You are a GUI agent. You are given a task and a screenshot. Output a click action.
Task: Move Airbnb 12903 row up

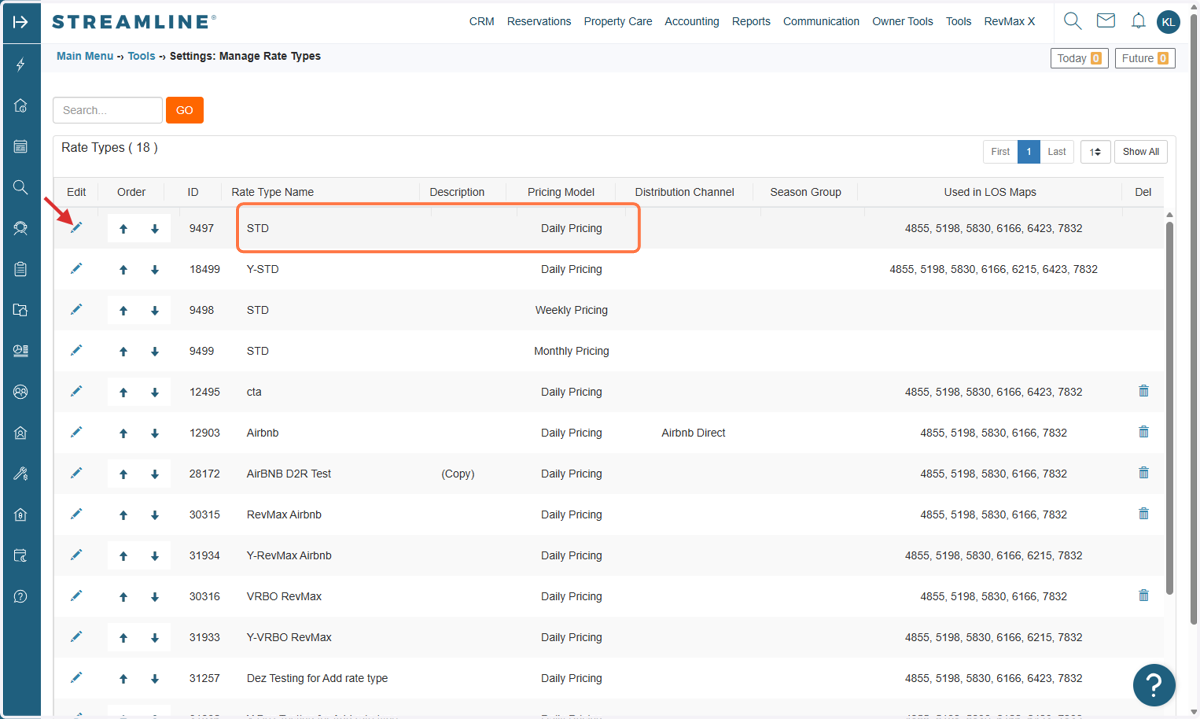coord(123,433)
